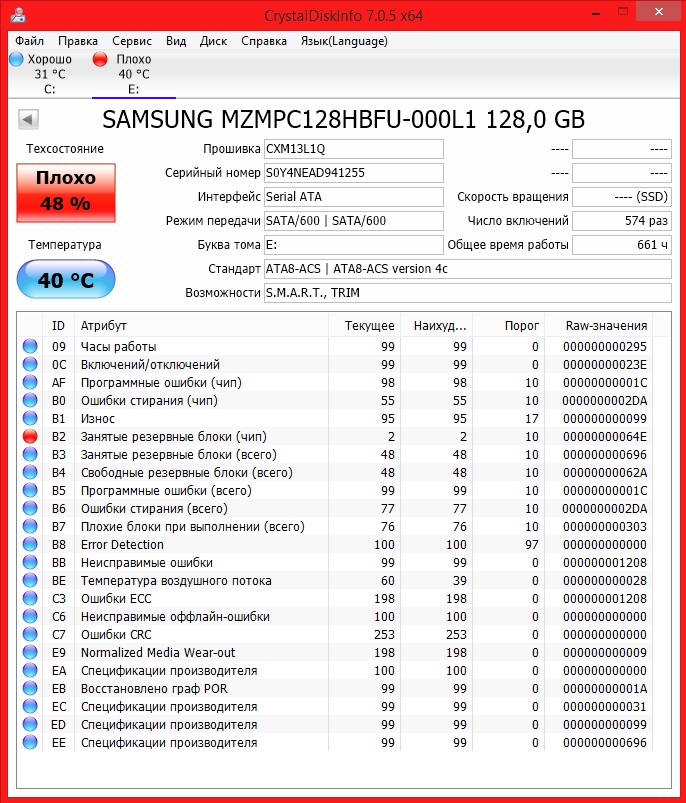This screenshot has height=803, width=686.
Task: Click the serial number field S0Y4NEAD941255
Action: pyautogui.click(x=354, y=173)
